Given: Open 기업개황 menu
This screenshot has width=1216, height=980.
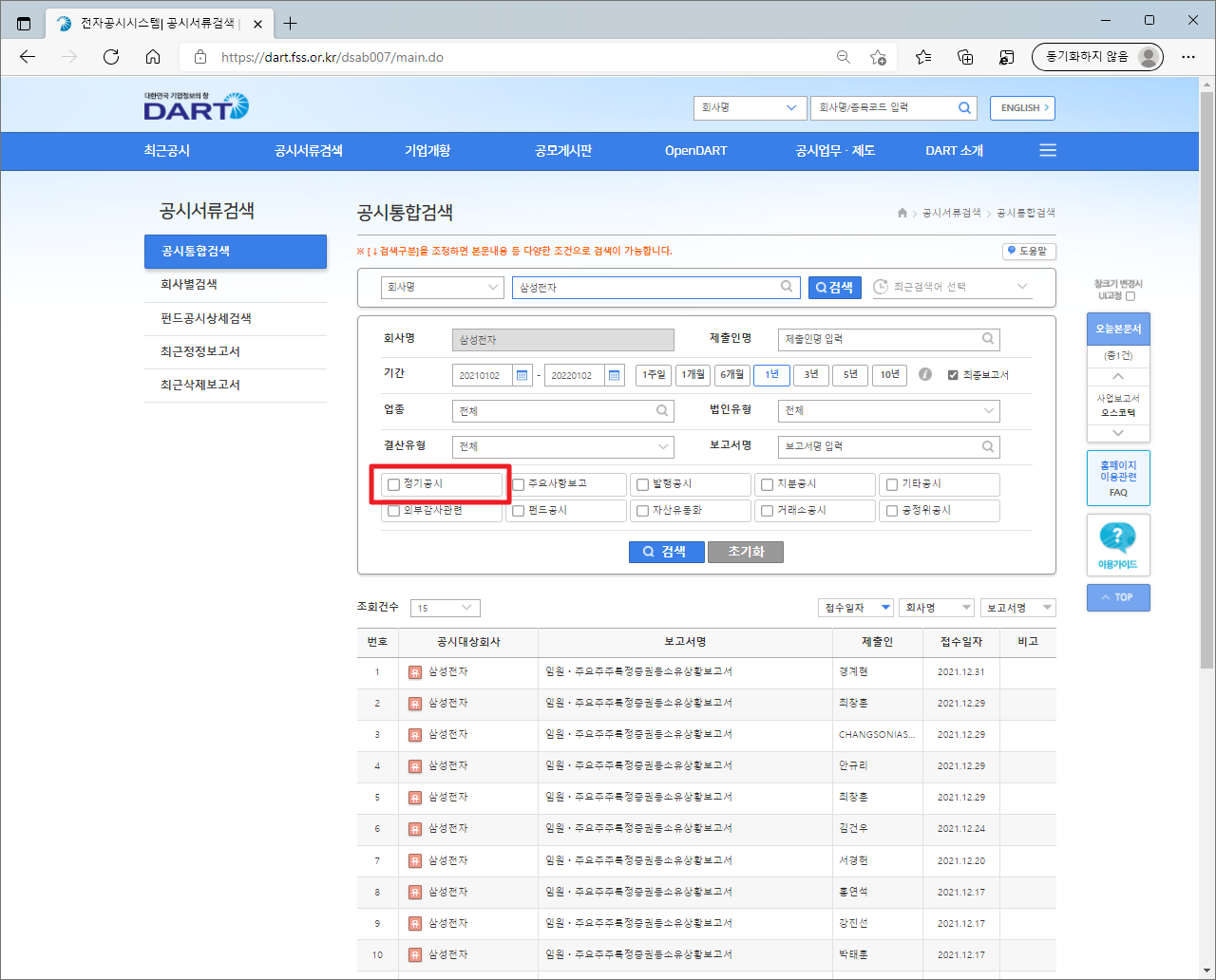Looking at the screenshot, I should (x=427, y=151).
